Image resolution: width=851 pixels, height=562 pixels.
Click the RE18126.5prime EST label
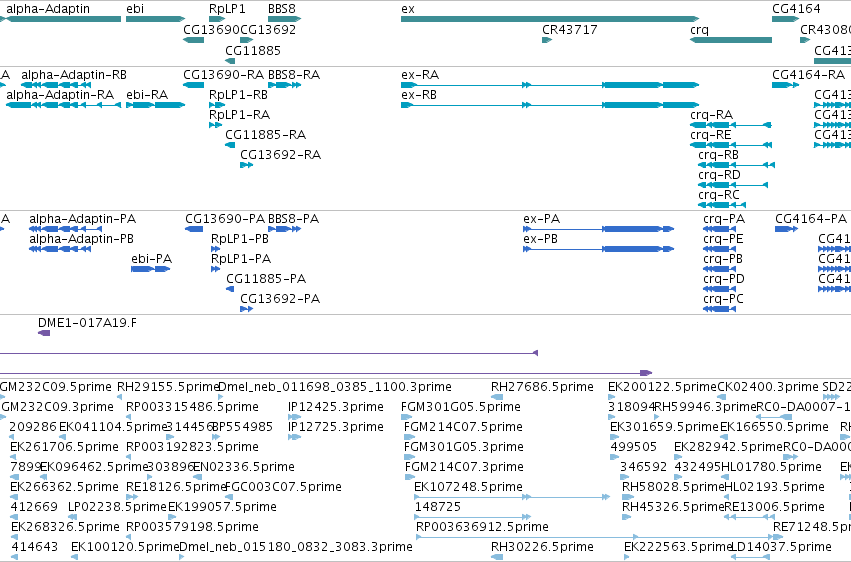pyautogui.click(x=176, y=487)
